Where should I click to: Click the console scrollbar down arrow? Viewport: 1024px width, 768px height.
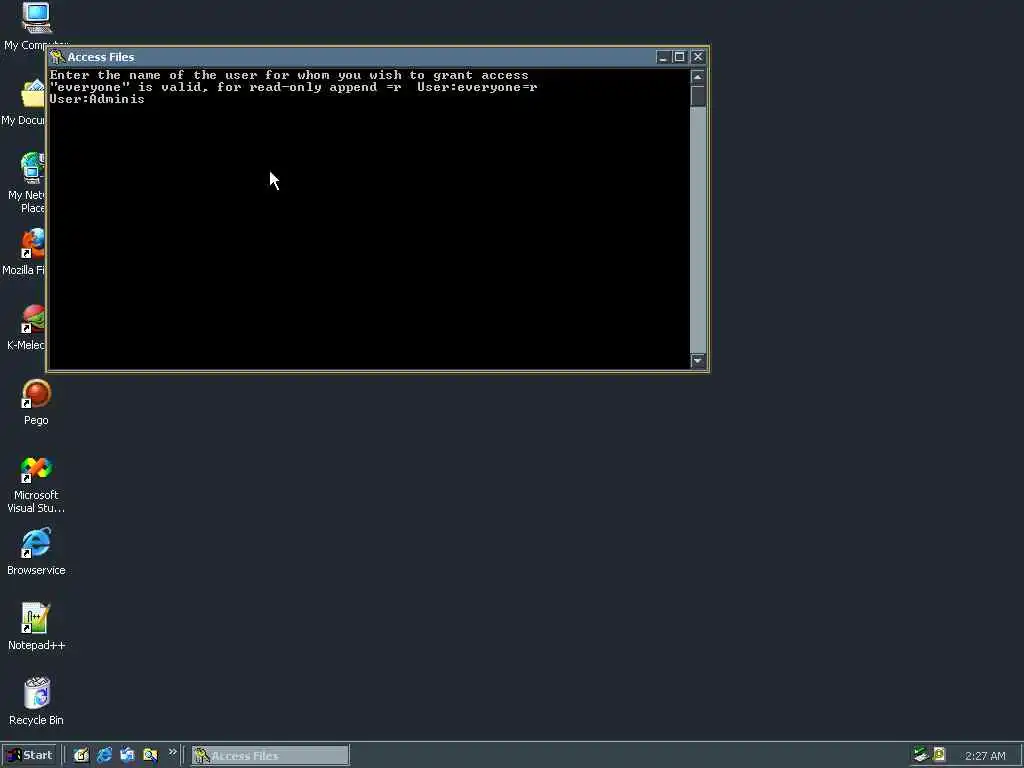pyautogui.click(x=697, y=360)
